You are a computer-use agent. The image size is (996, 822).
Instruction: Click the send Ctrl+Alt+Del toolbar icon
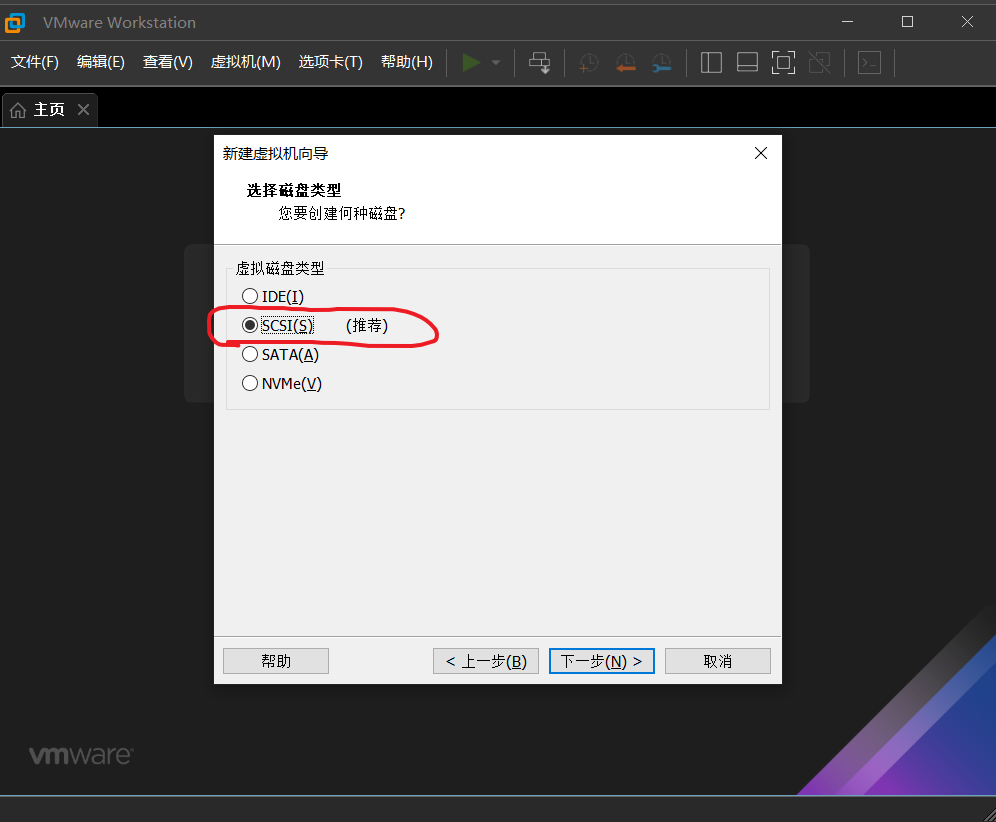click(540, 62)
